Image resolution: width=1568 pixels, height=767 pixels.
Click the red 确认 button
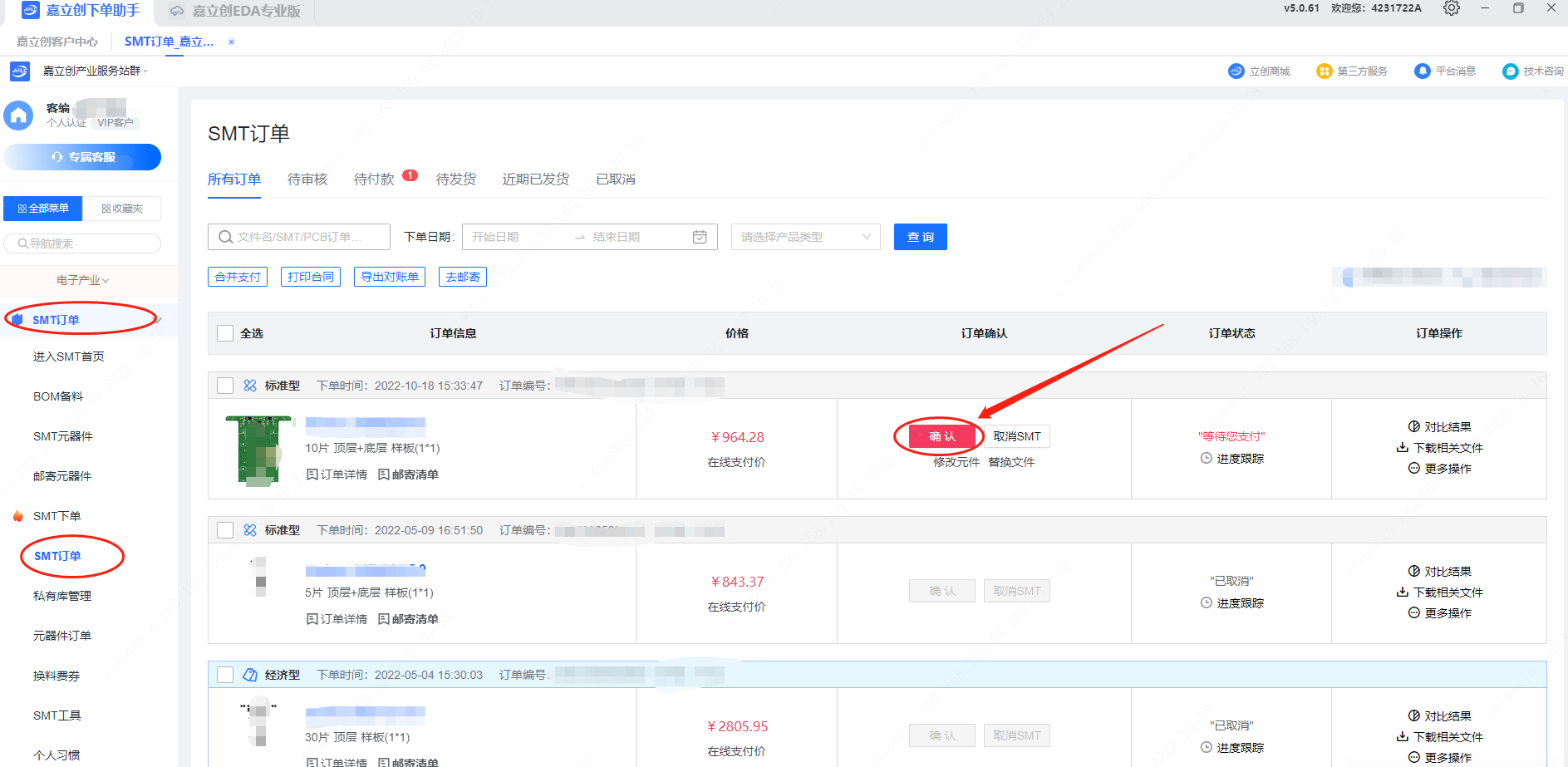point(941,436)
